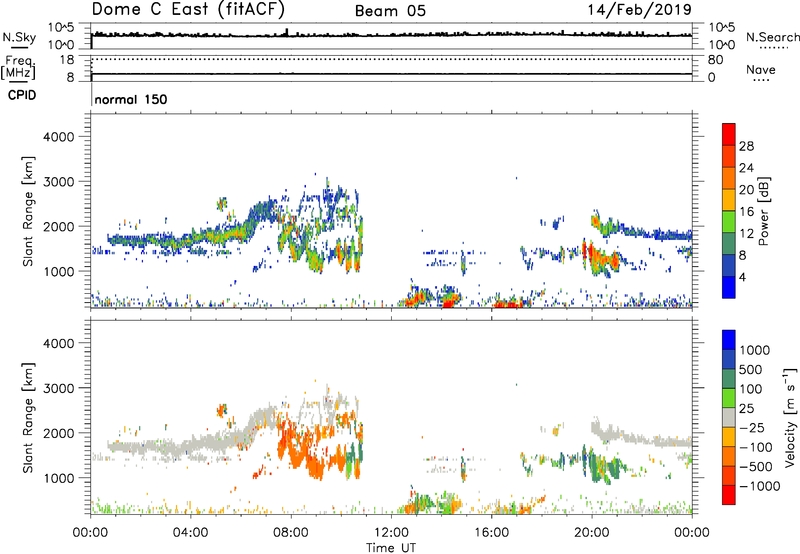Pick the bright blue bottom power colorbar segment
800x554 pixels.
729,287
